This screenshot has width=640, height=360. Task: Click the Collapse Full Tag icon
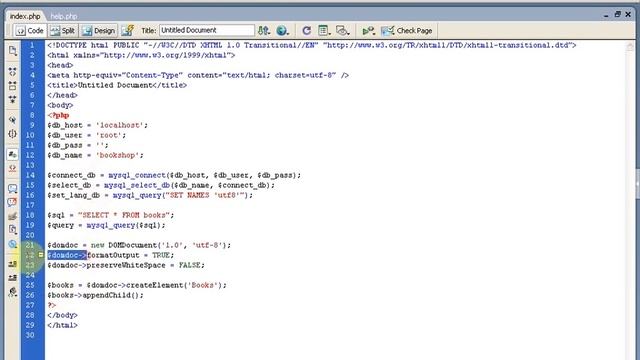pyautogui.click(x=13, y=72)
